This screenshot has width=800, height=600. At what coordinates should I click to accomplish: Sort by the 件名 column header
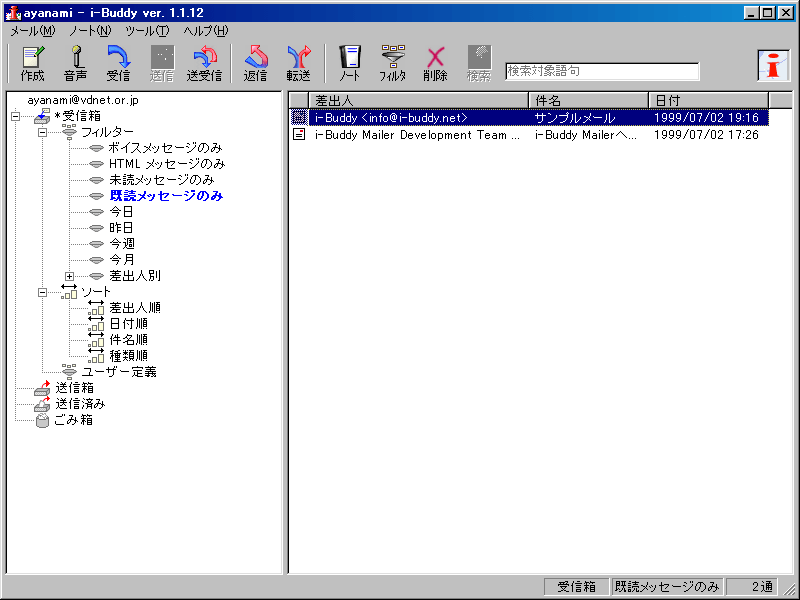tap(589, 101)
